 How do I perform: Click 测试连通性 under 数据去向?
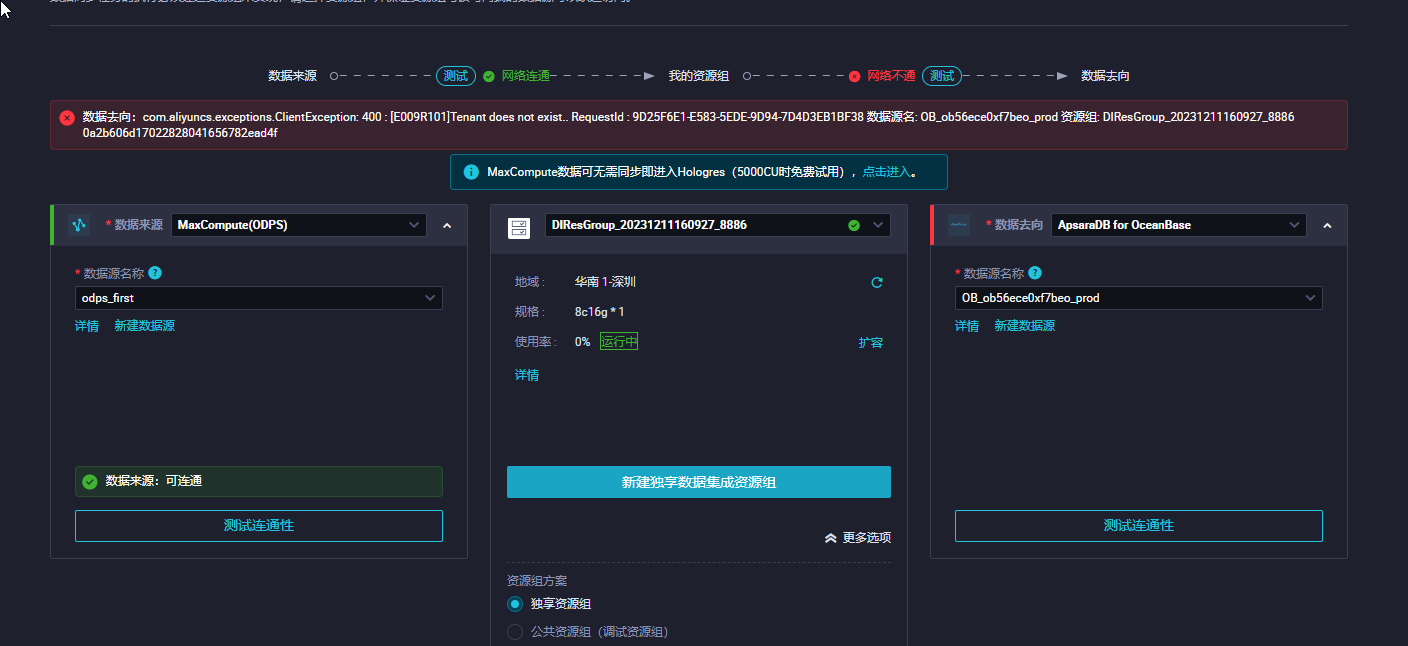1139,526
